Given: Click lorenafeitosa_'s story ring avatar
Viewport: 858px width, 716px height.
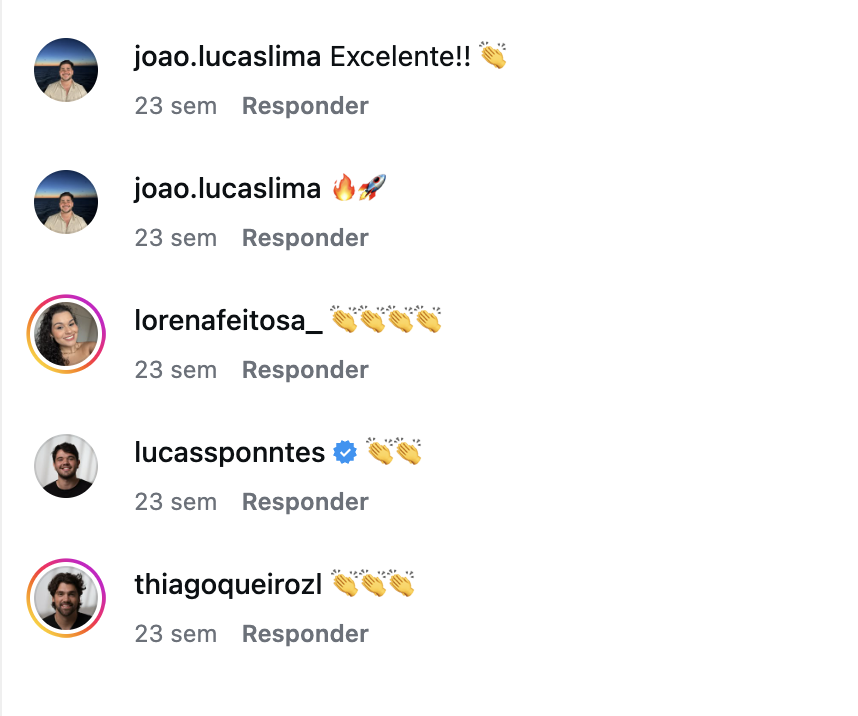Looking at the screenshot, I should click(65, 333).
